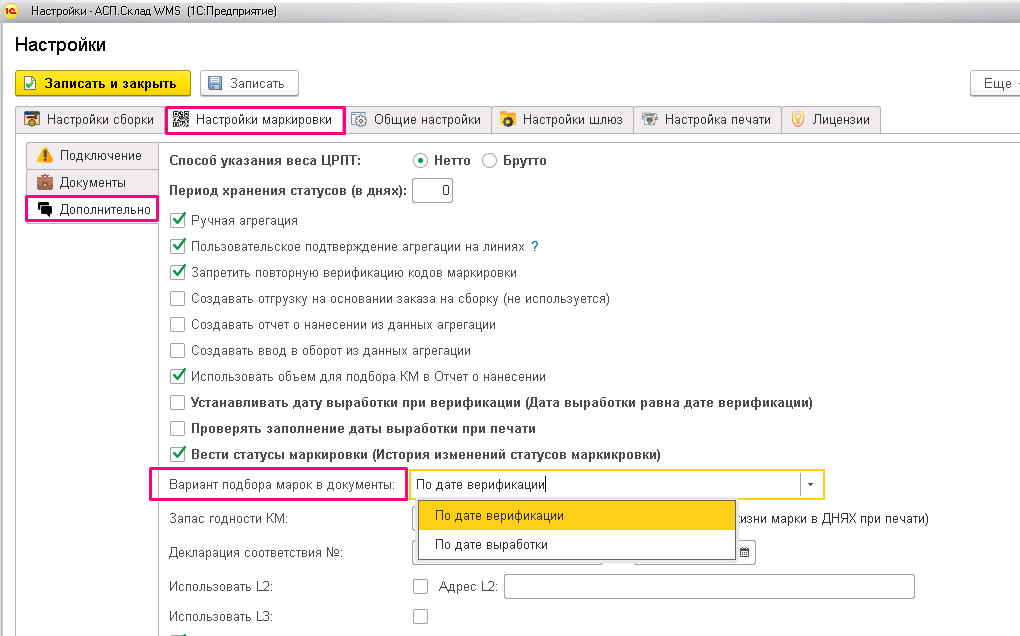
Task: Click the lightbulb icon on Лицензии tab
Action: [798, 120]
